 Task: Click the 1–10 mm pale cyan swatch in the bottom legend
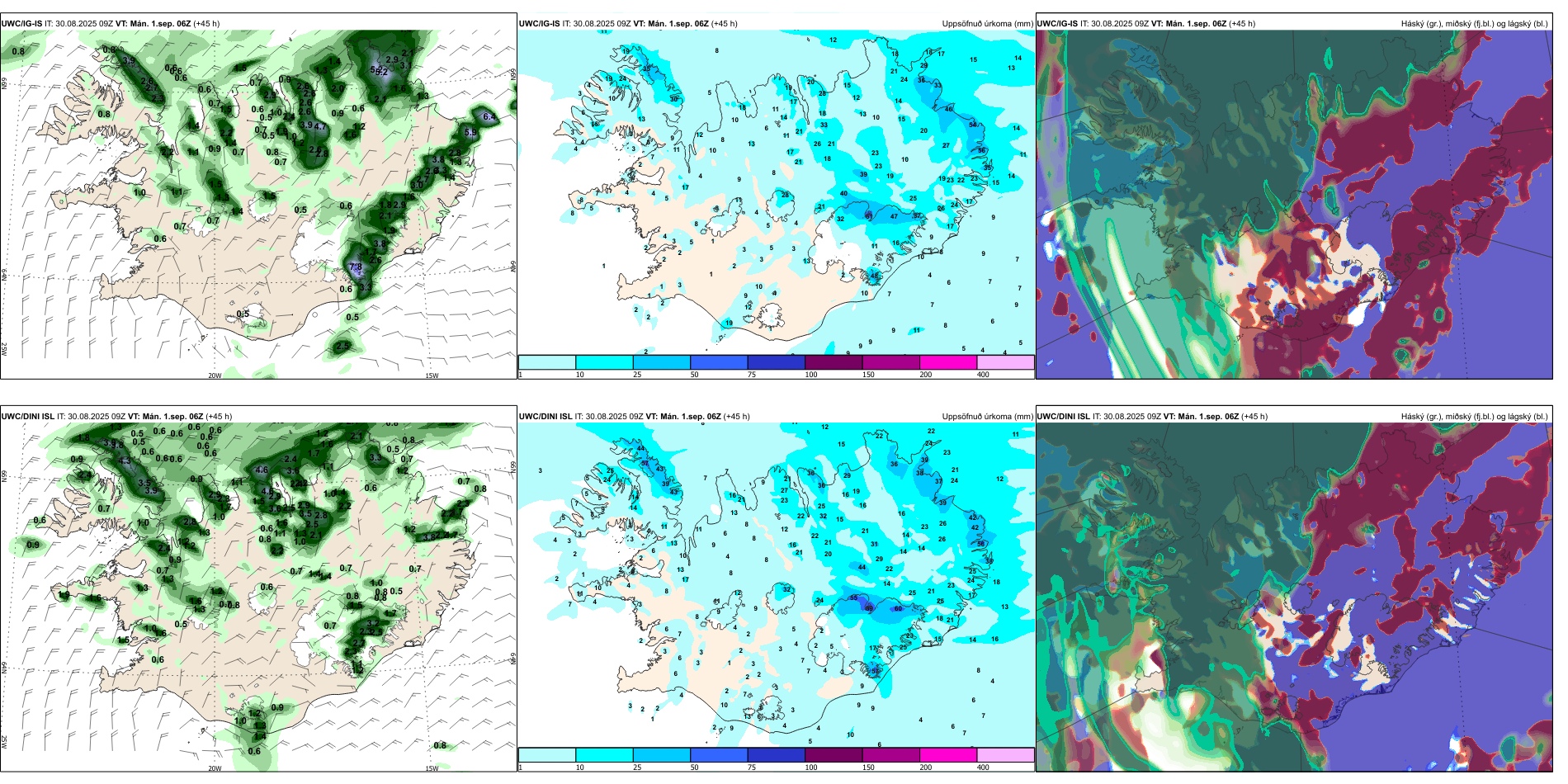(x=547, y=755)
